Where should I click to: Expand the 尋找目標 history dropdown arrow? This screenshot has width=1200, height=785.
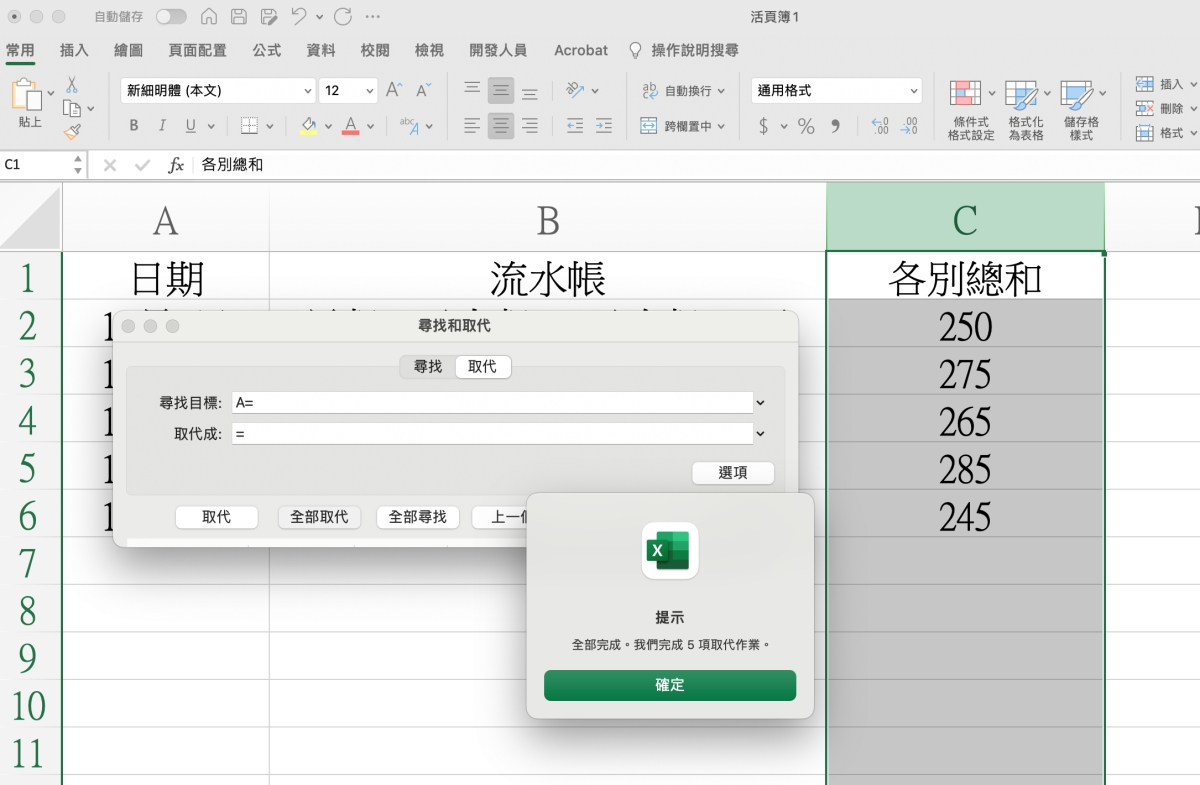coord(760,402)
